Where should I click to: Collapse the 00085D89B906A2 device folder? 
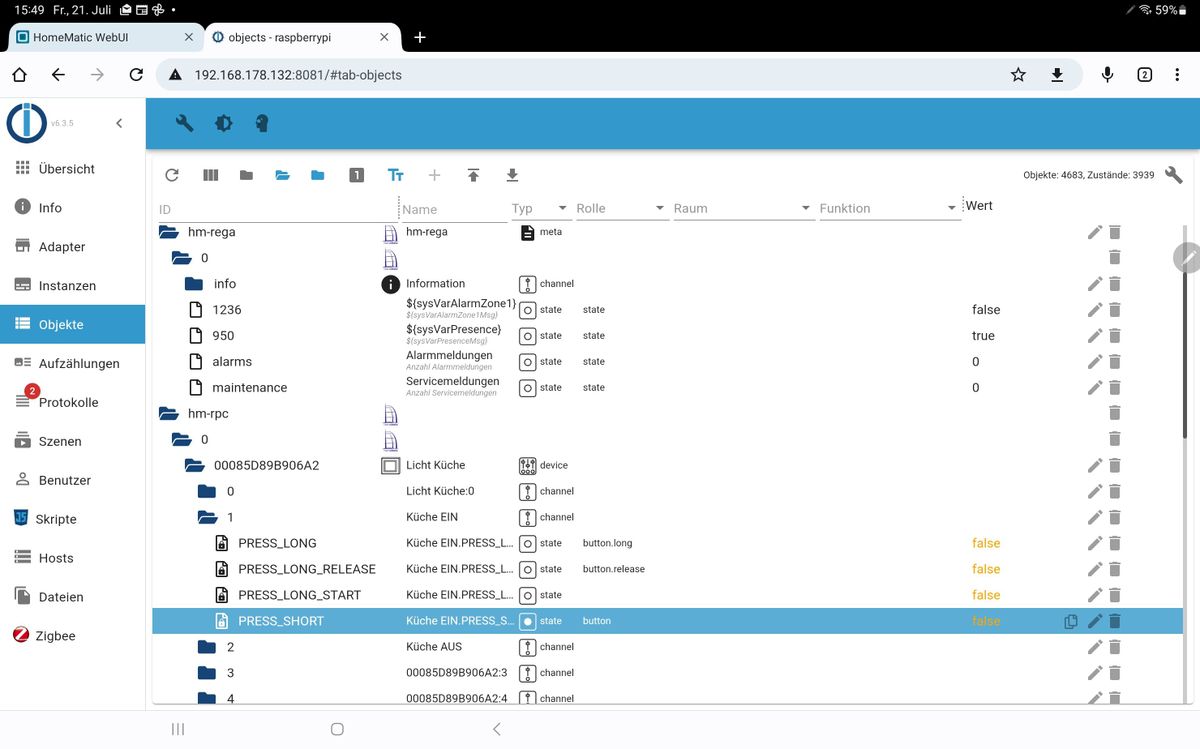195,465
